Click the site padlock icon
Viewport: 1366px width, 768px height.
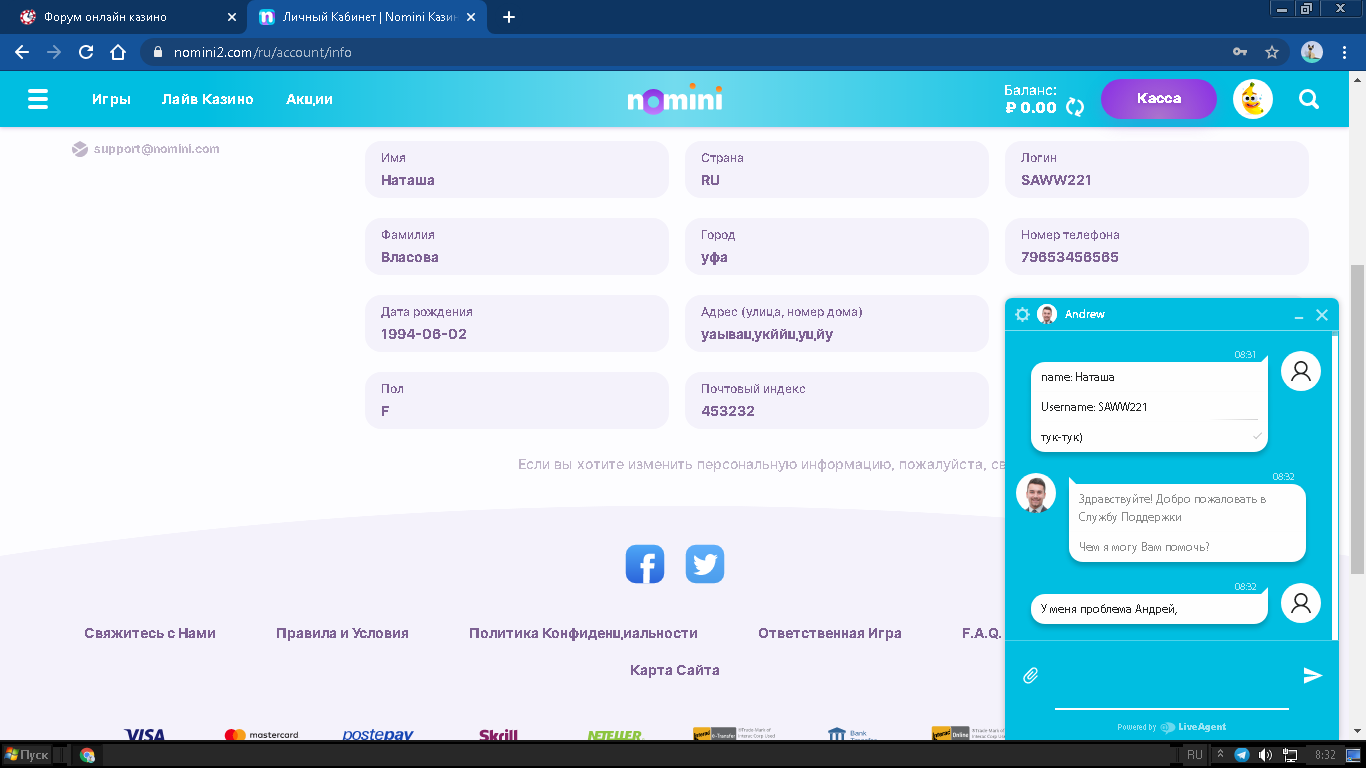click(158, 52)
